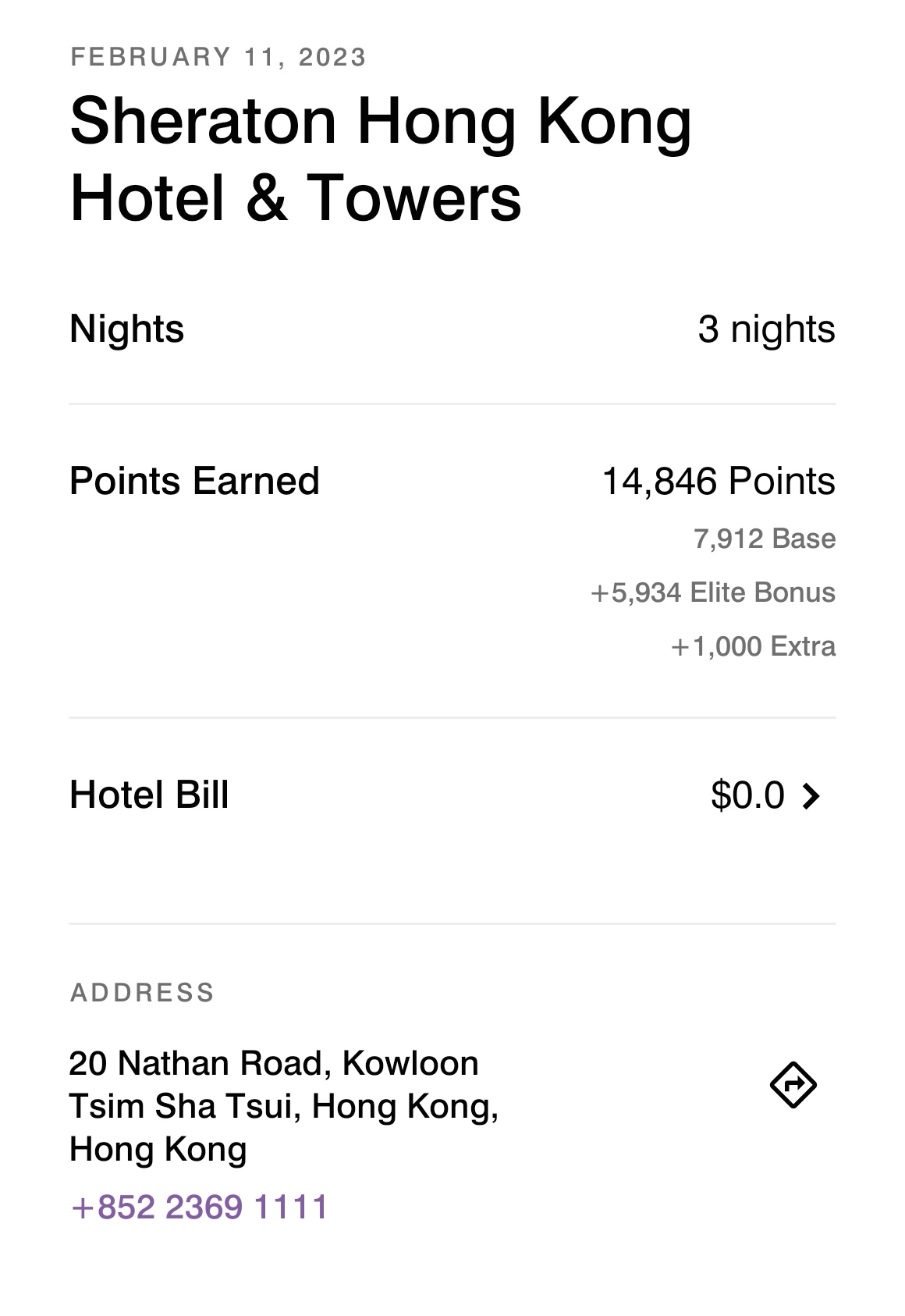
Task: Tap the final Hong Kong address line
Action: pos(158,1149)
